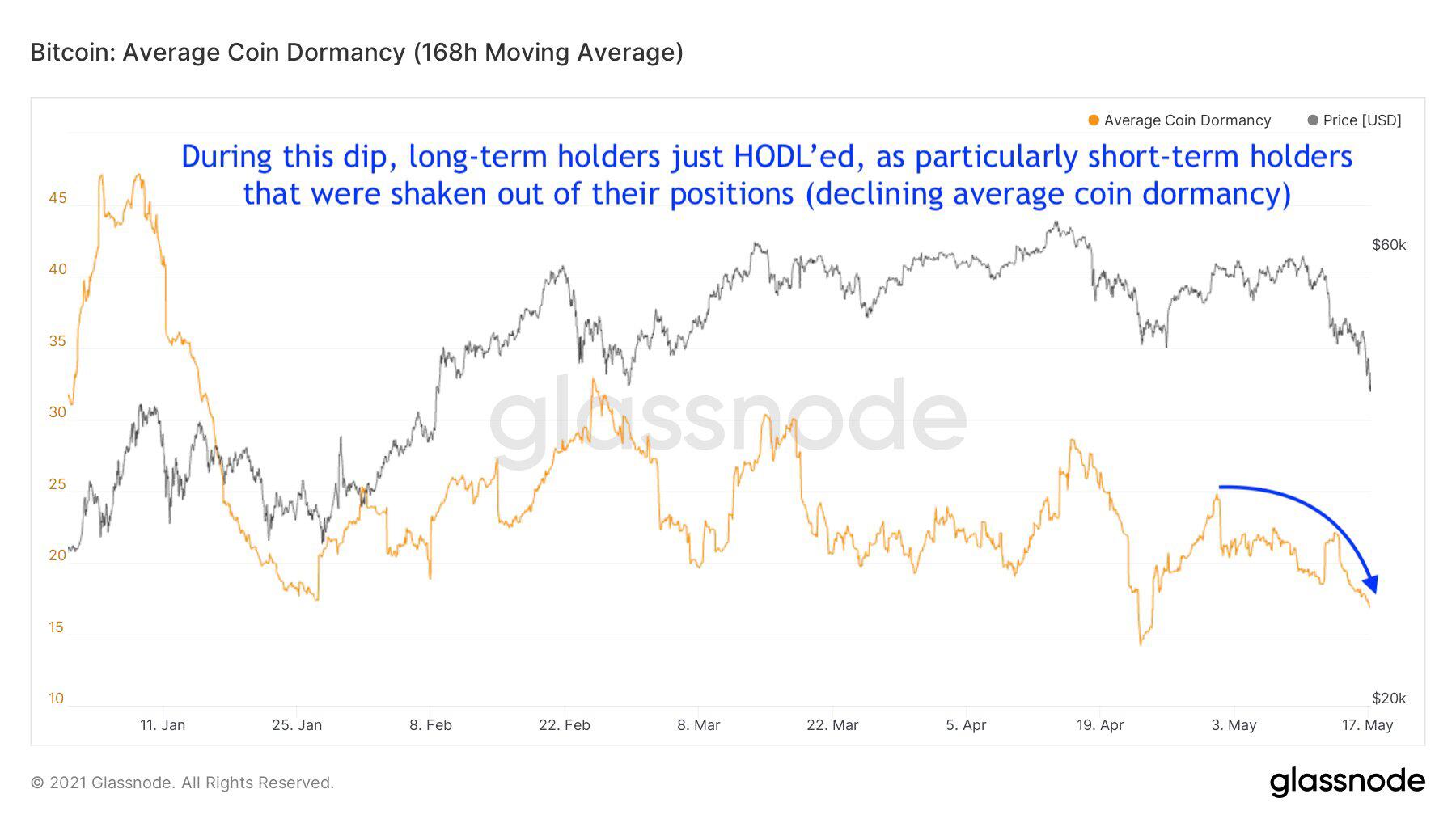Select the 8. Feb date label
The image size is (1456, 819).
pos(430,725)
